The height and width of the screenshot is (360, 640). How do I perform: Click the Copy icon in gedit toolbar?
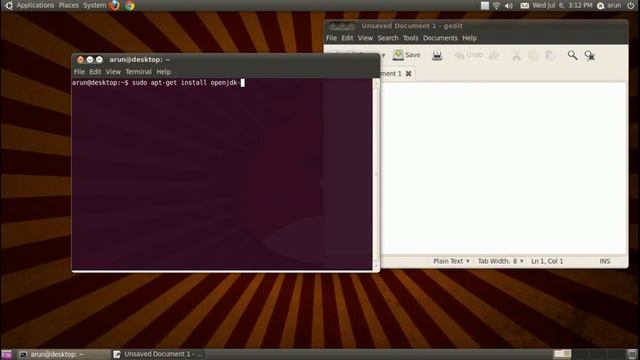pos(533,56)
